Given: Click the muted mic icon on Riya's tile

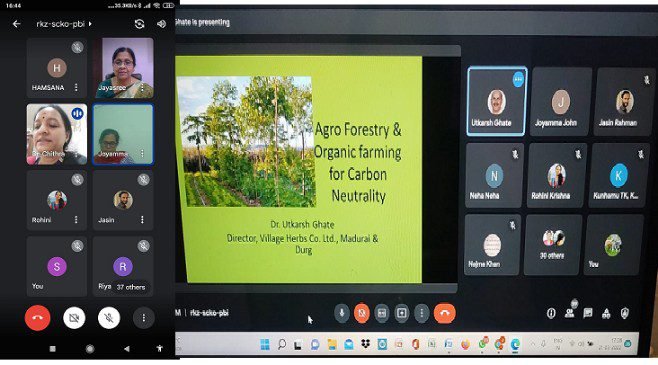Looking at the screenshot, I should tap(144, 246).
